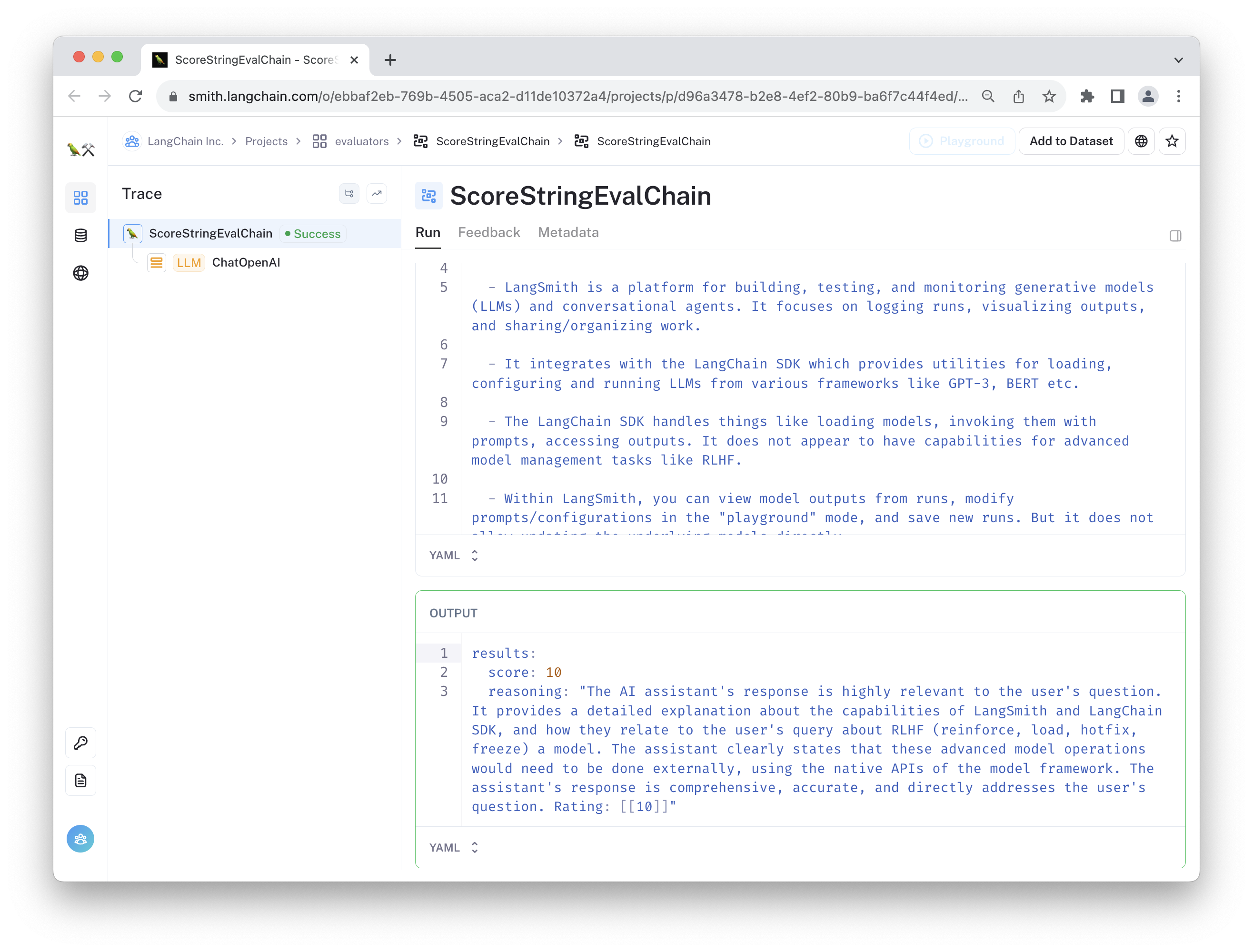
Task: Expand the tab search dropdown arrow
Action: [1178, 60]
